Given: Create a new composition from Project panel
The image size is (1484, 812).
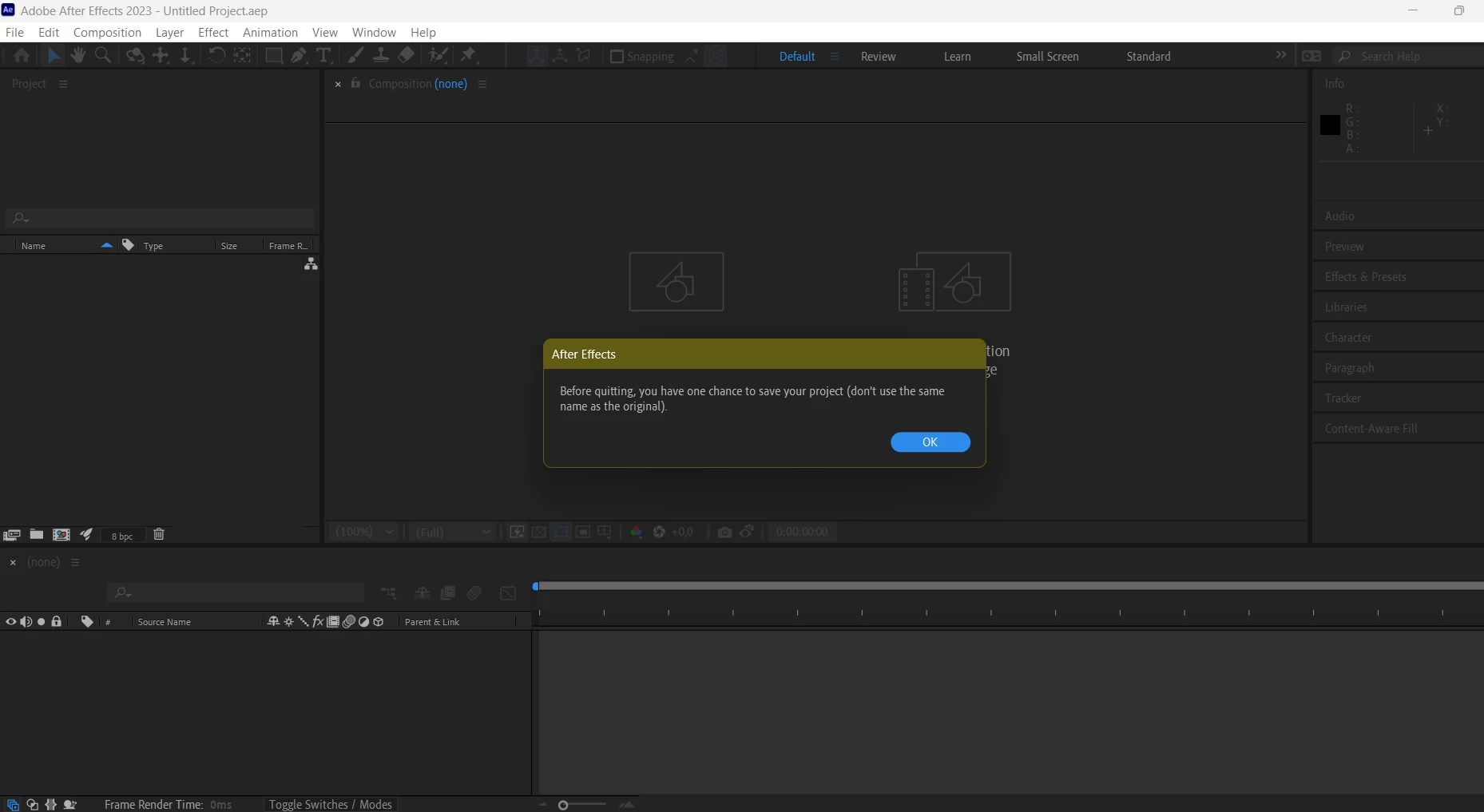Looking at the screenshot, I should point(61,534).
